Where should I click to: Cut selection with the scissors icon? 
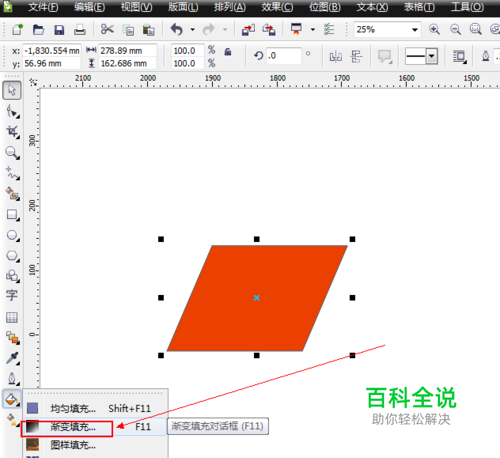[107, 29]
